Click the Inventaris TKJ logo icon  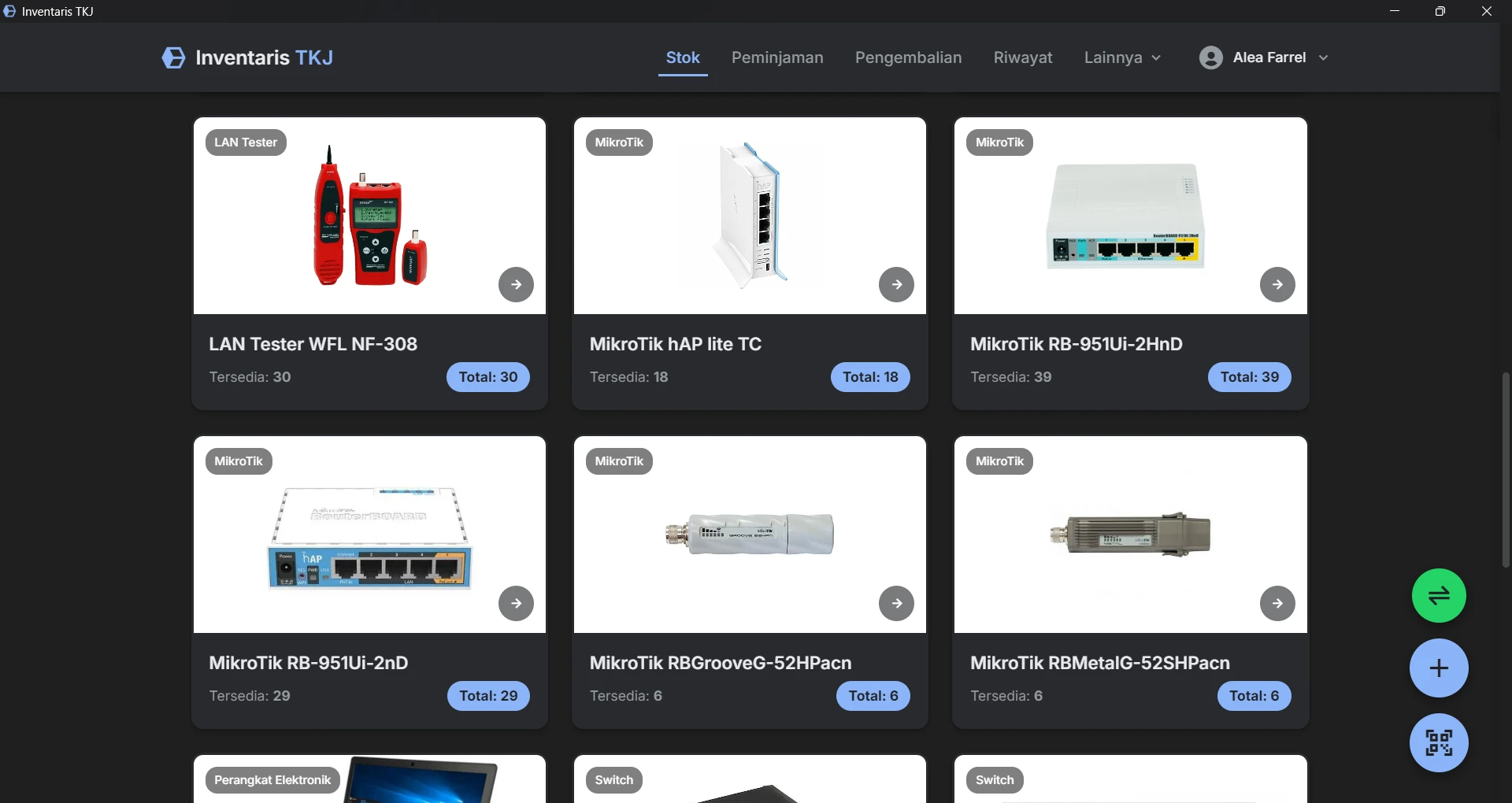point(173,57)
